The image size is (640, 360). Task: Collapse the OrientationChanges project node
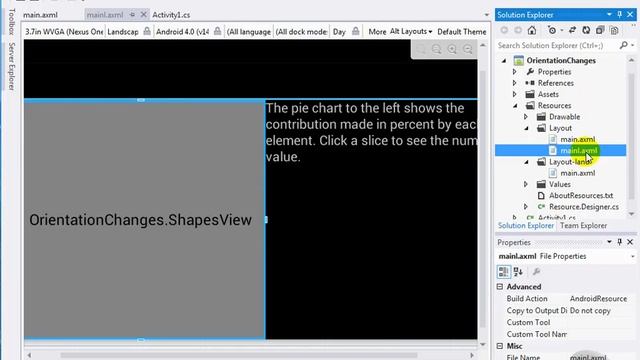click(x=504, y=60)
